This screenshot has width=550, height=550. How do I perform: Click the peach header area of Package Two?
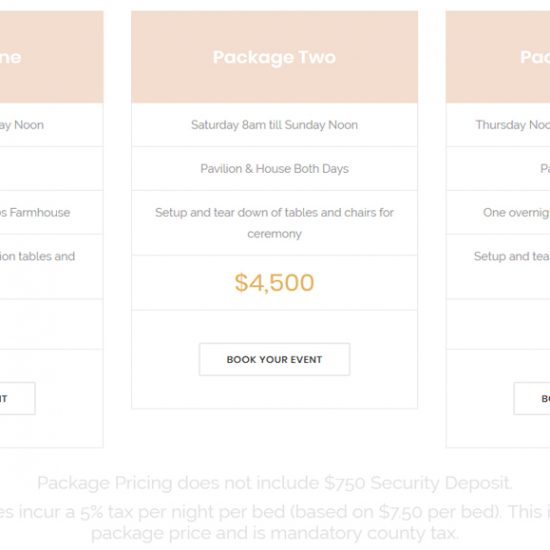coord(274,57)
